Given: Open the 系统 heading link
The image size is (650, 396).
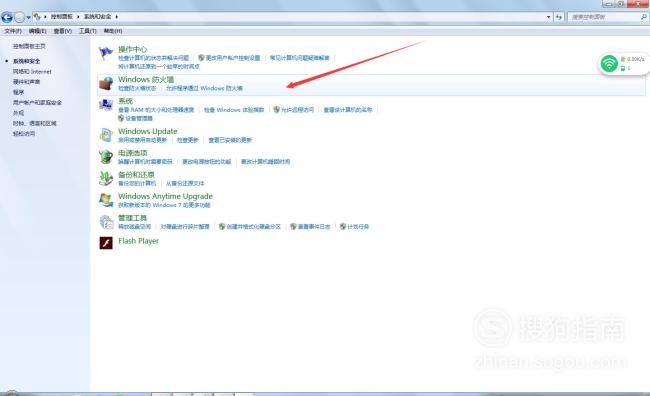Looking at the screenshot, I should click(125, 101).
